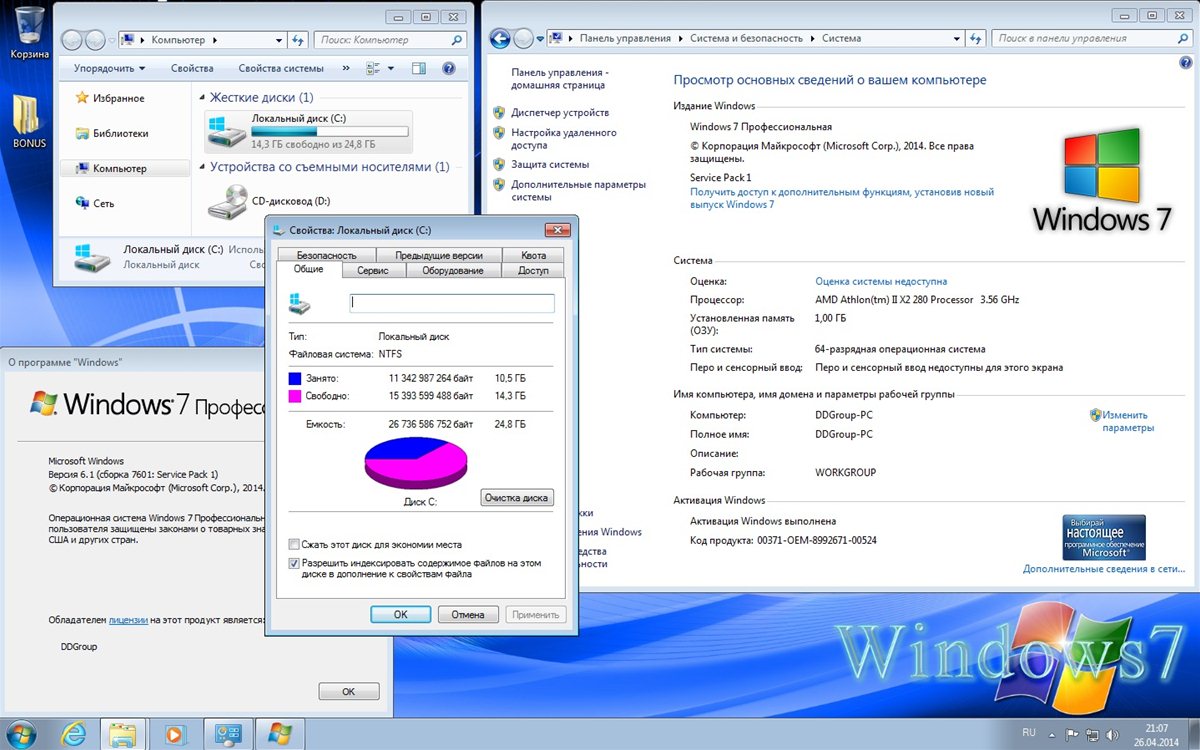Expand the view options dropdown arrow
The height and width of the screenshot is (750, 1200).
click(391, 68)
